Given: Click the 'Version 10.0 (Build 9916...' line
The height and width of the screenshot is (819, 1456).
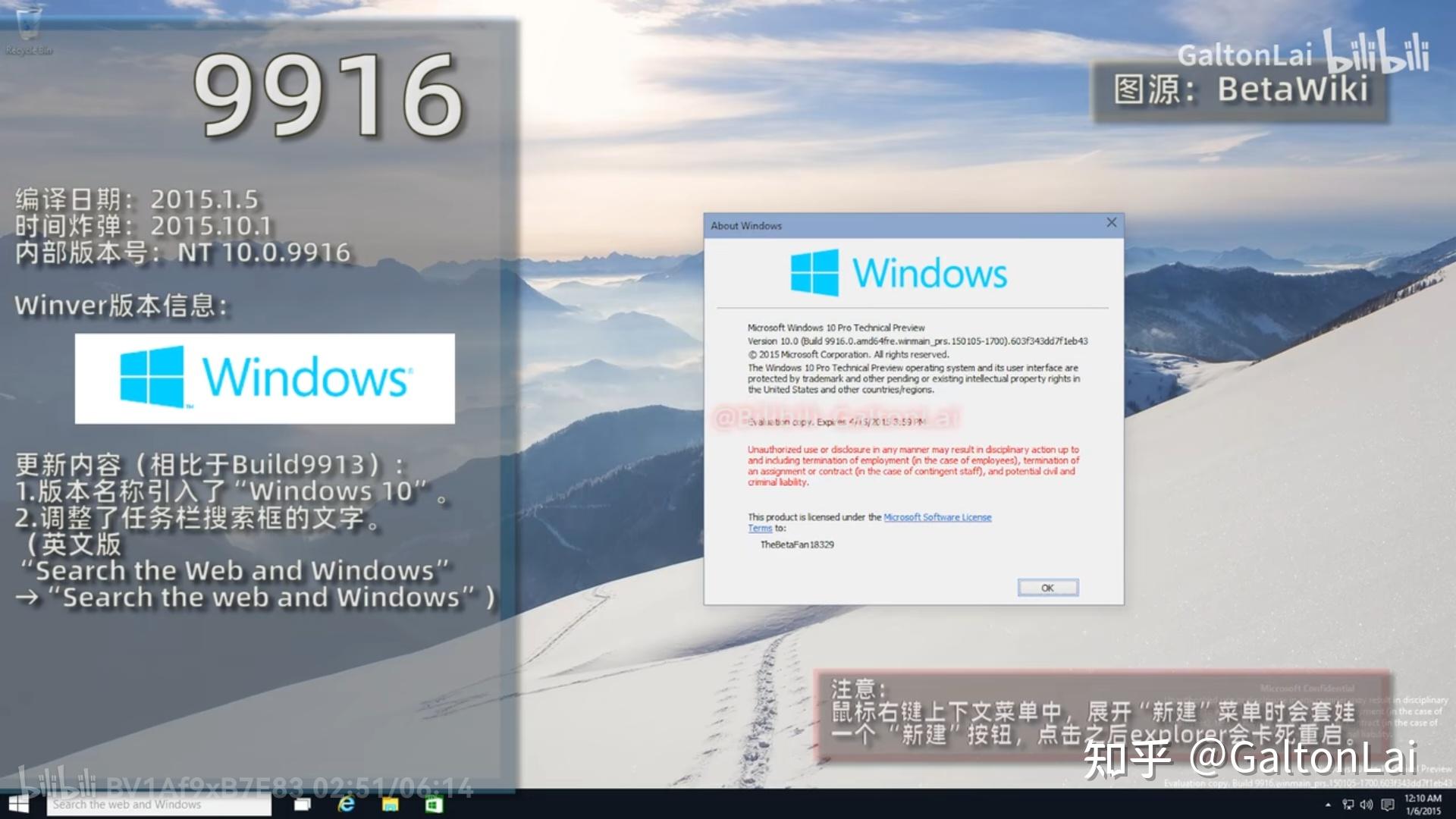Looking at the screenshot, I should (x=918, y=341).
